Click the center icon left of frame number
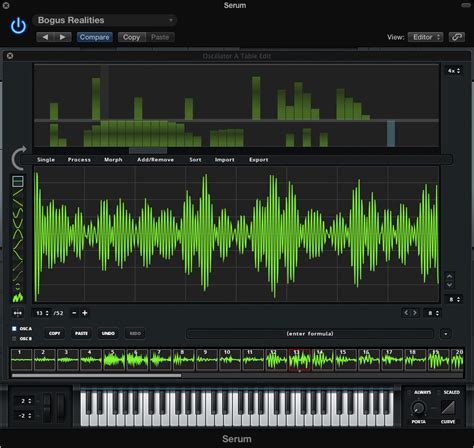Screen dimensions: 474x448 [x=18, y=313]
